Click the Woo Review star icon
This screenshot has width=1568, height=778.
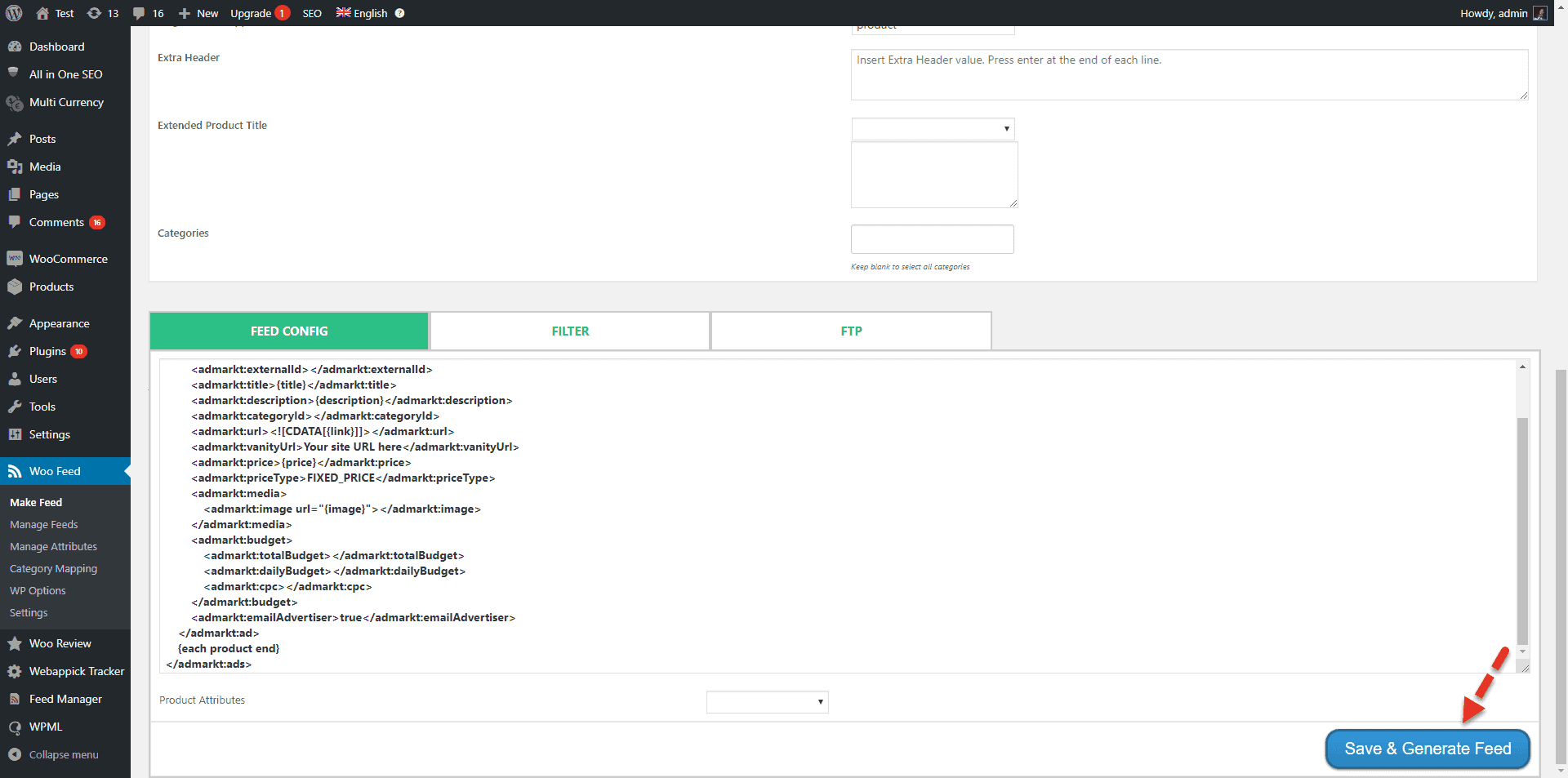14,643
